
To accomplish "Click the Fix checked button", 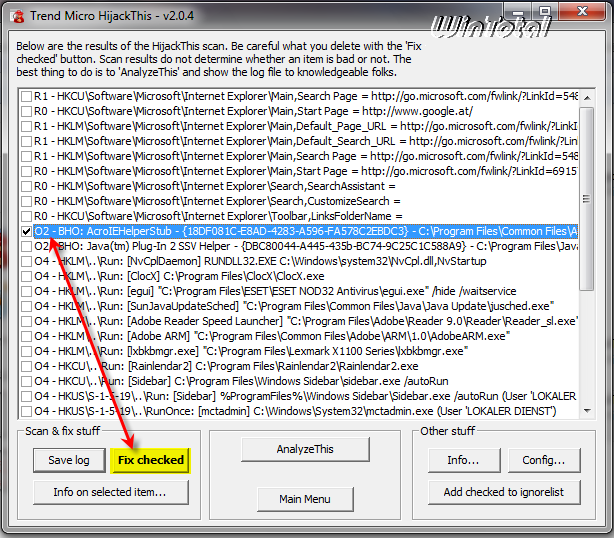I will pyautogui.click(x=150, y=460).
